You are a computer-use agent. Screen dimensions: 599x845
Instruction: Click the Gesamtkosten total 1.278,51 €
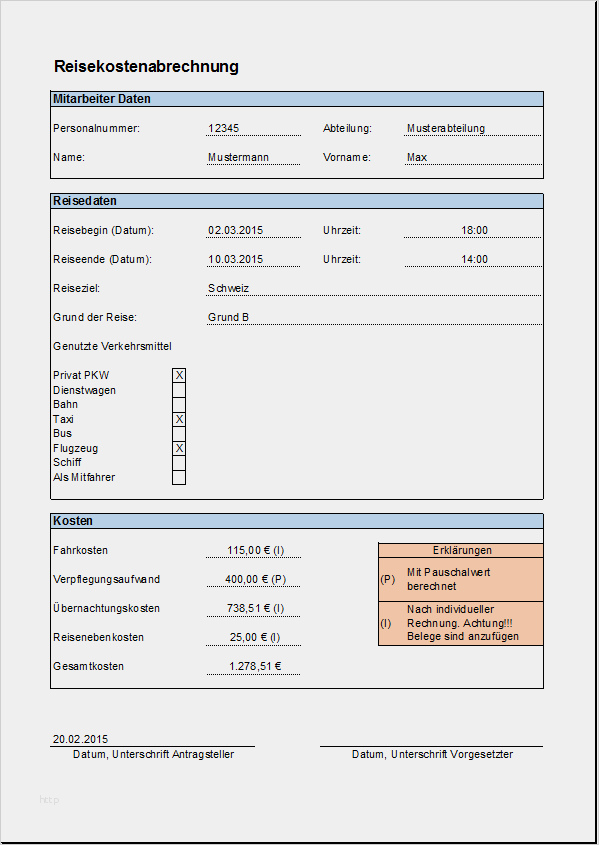click(253, 667)
